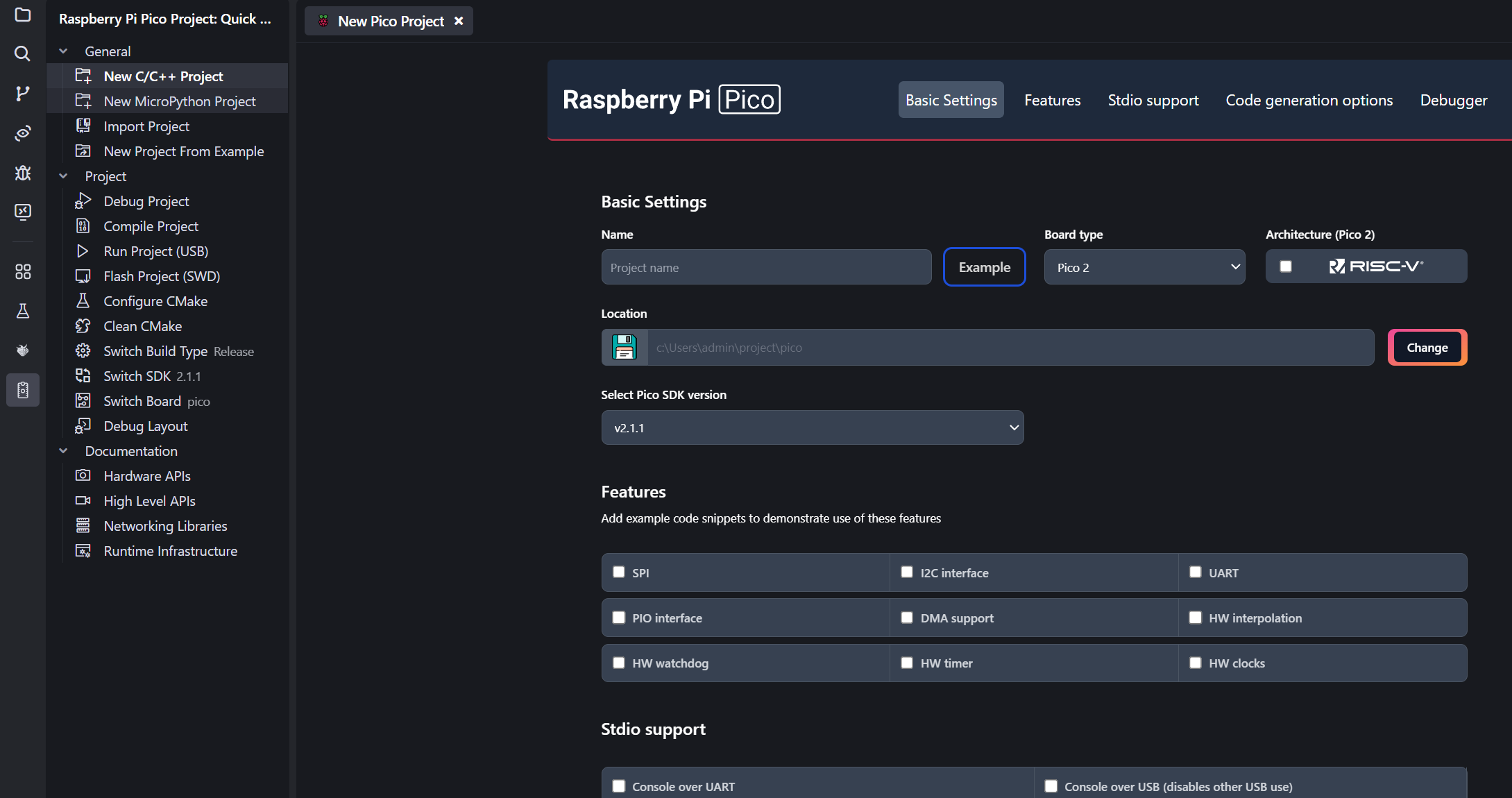Collapse the Documentation section chevron
Image resolution: width=1512 pixels, height=798 pixels.
pyautogui.click(x=63, y=451)
